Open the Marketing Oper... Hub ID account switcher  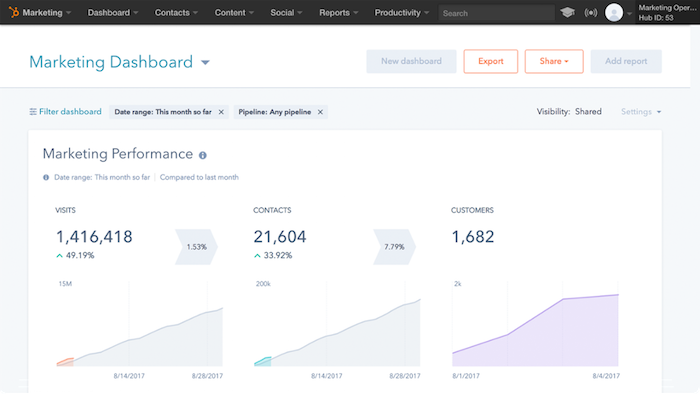(667, 12)
